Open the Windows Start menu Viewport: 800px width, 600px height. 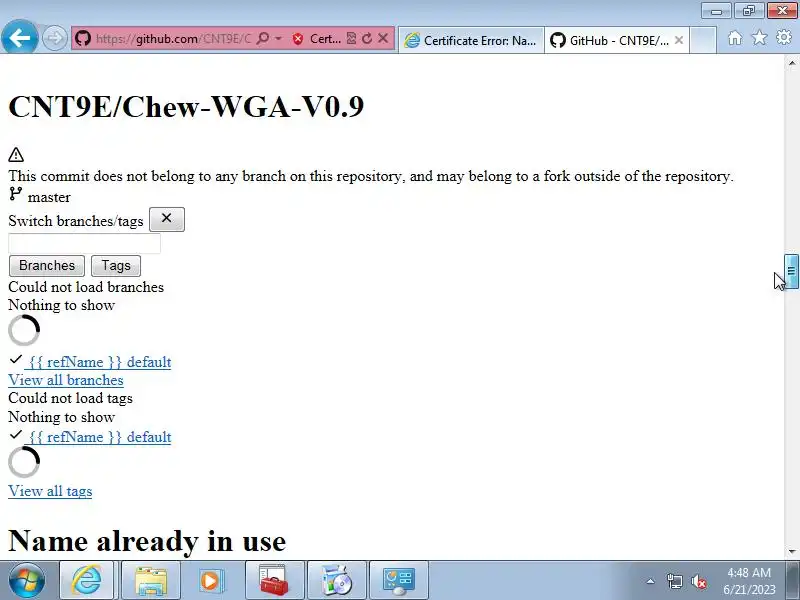[x=27, y=580]
